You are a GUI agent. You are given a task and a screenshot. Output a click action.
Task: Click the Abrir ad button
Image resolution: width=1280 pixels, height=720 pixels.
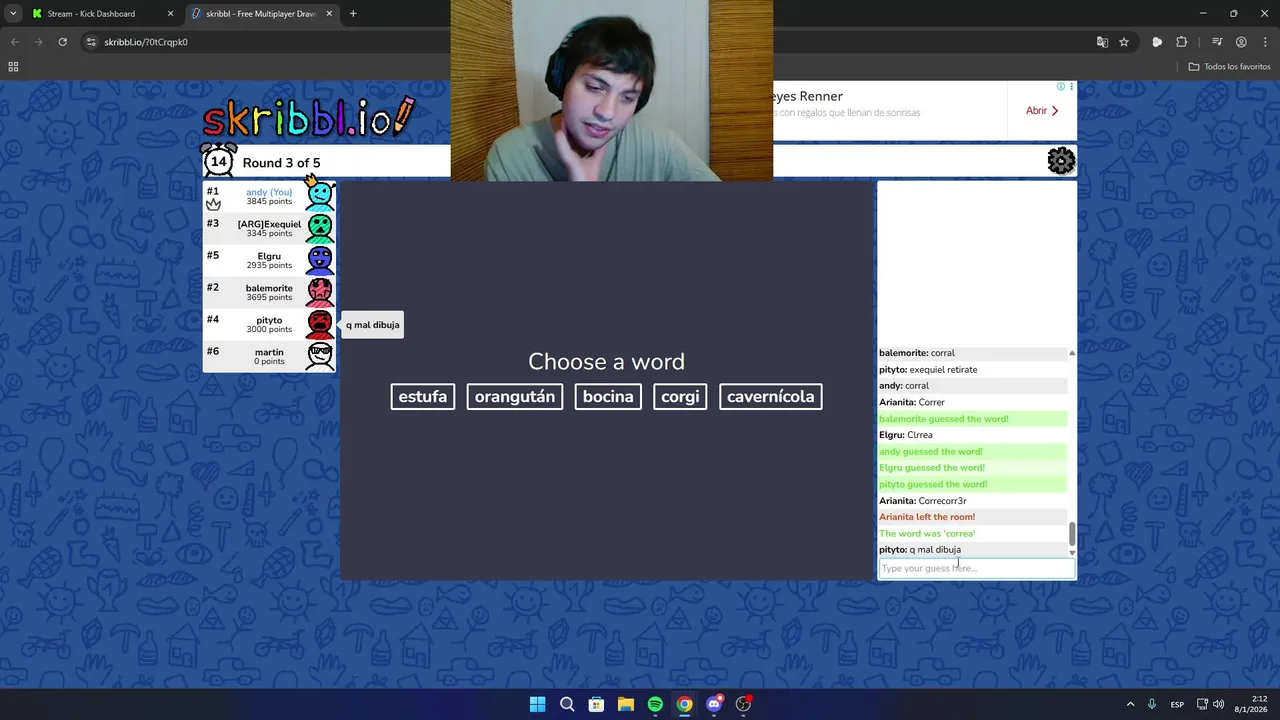(x=1042, y=111)
